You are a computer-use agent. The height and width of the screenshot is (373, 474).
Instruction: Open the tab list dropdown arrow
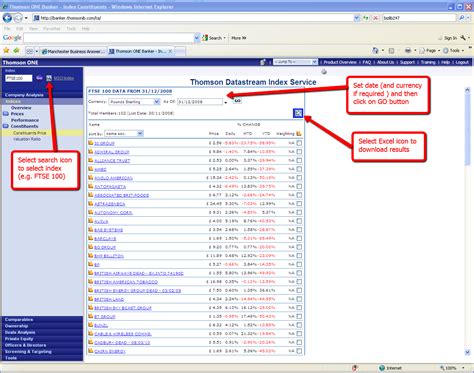pyautogui.click(x=37, y=51)
